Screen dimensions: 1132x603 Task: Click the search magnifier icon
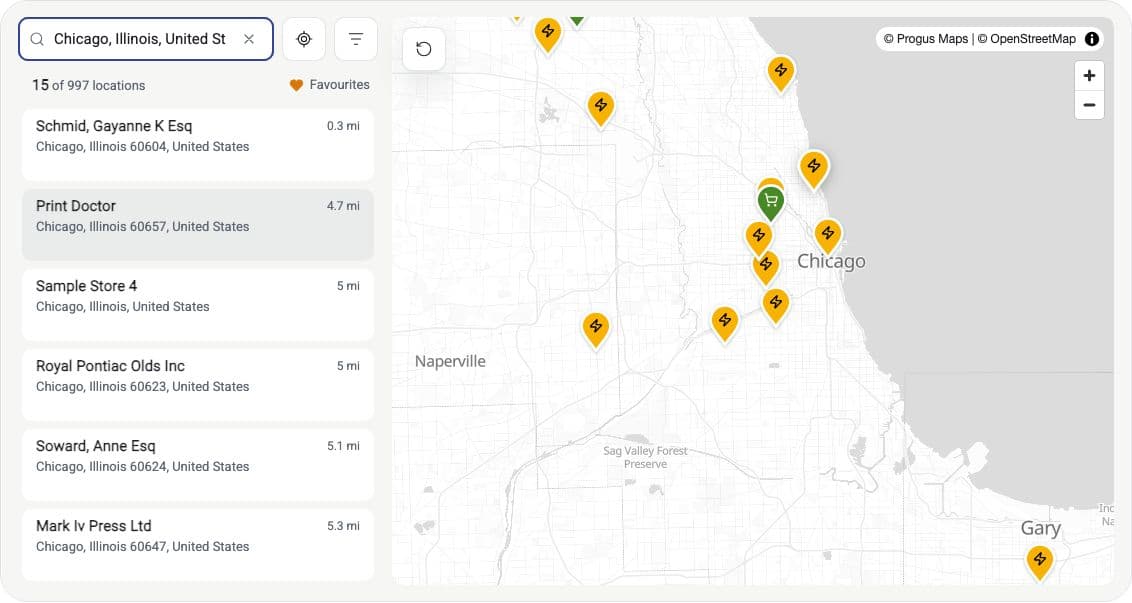(38, 39)
